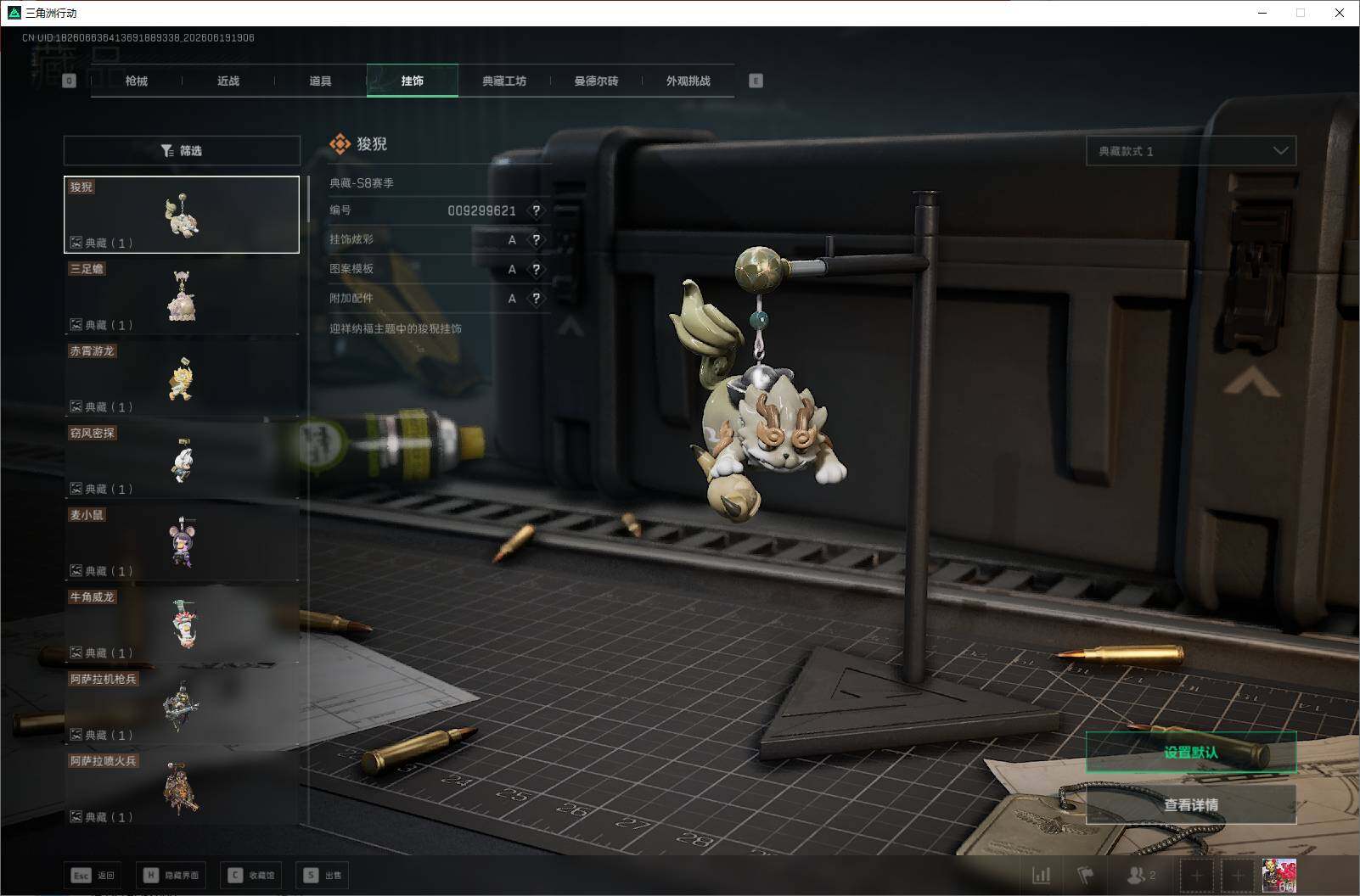Open the player avatar thumbnail
The image size is (1360, 896).
(1279, 875)
